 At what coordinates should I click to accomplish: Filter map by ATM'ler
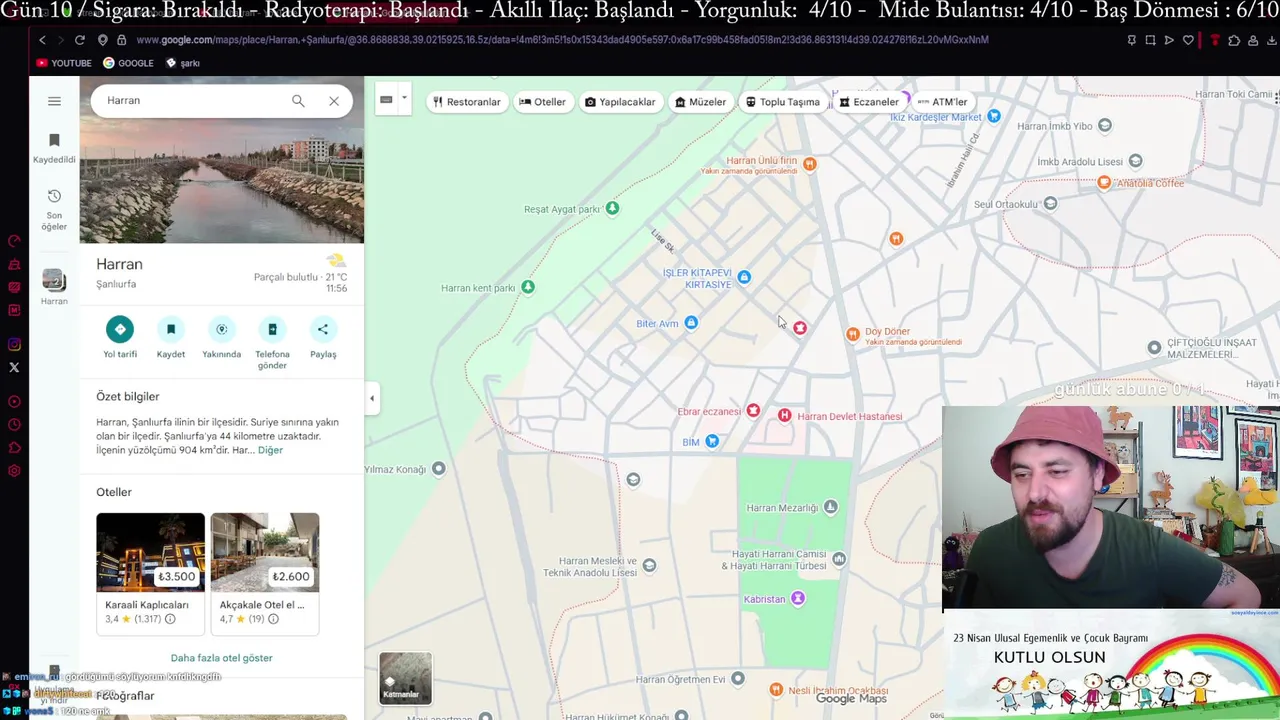point(942,102)
